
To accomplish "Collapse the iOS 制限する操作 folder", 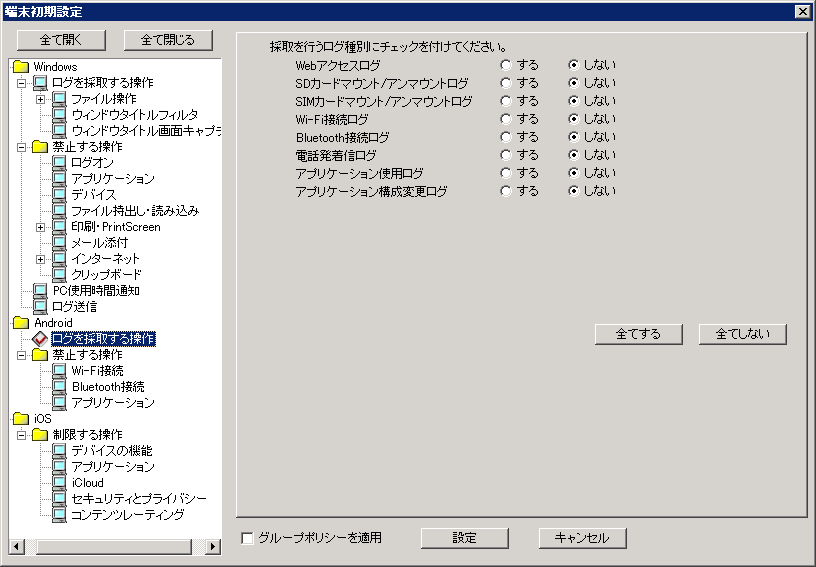I will tap(21, 435).
